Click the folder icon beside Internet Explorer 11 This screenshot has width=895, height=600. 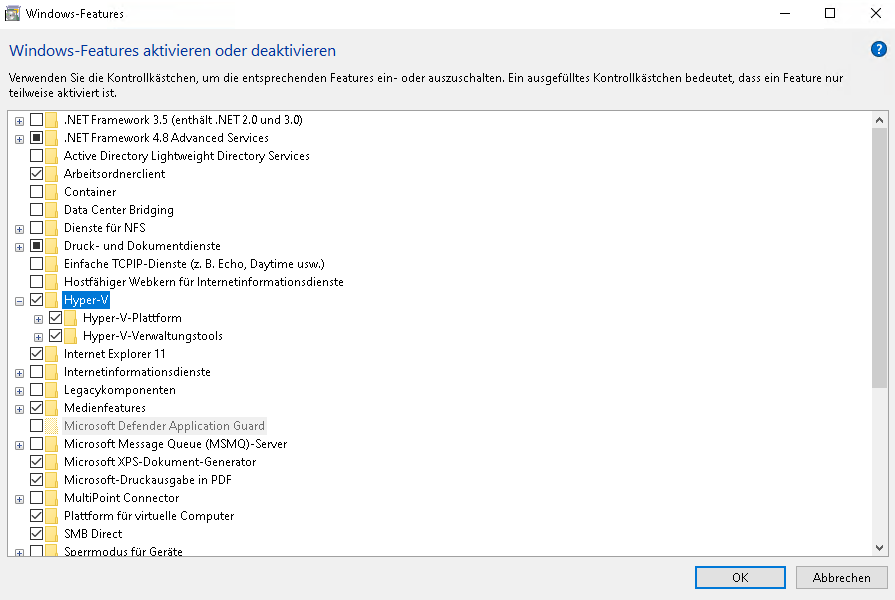(x=51, y=354)
